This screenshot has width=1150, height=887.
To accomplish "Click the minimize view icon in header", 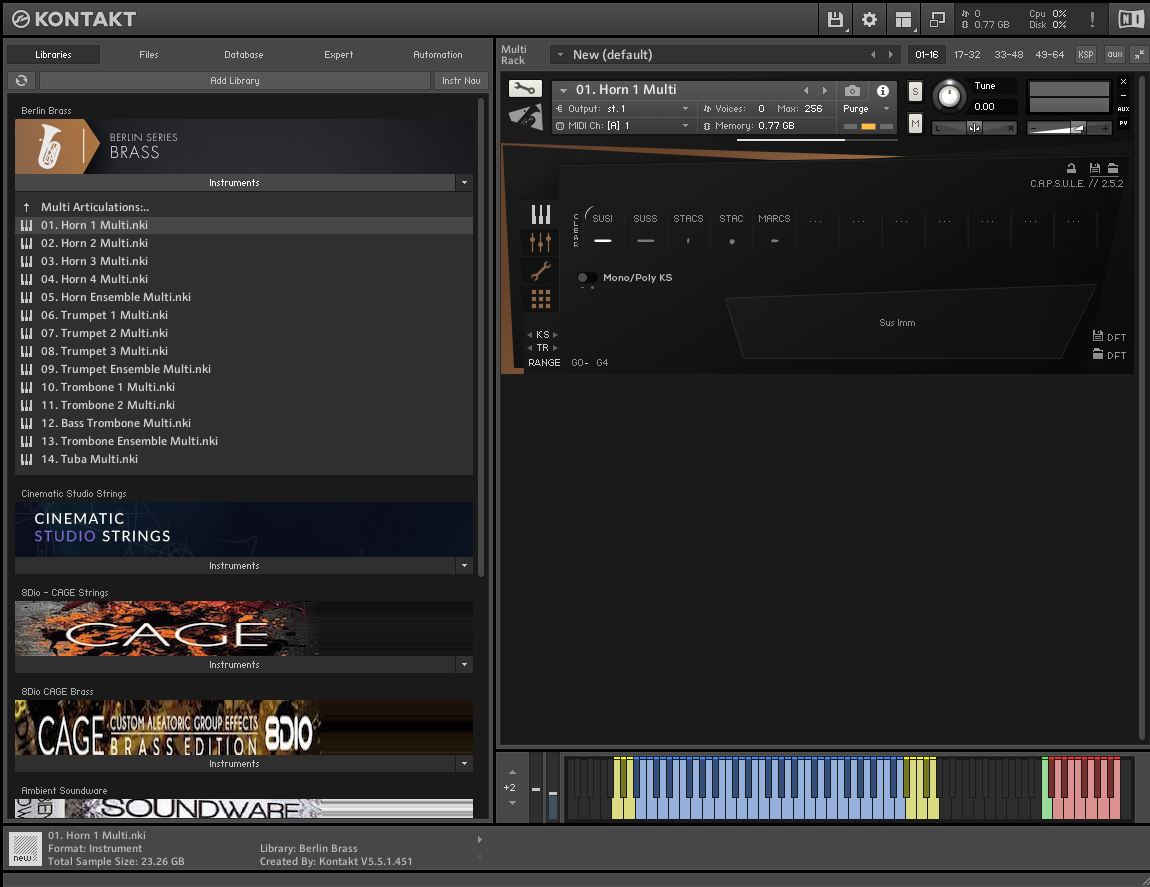I will [937, 20].
